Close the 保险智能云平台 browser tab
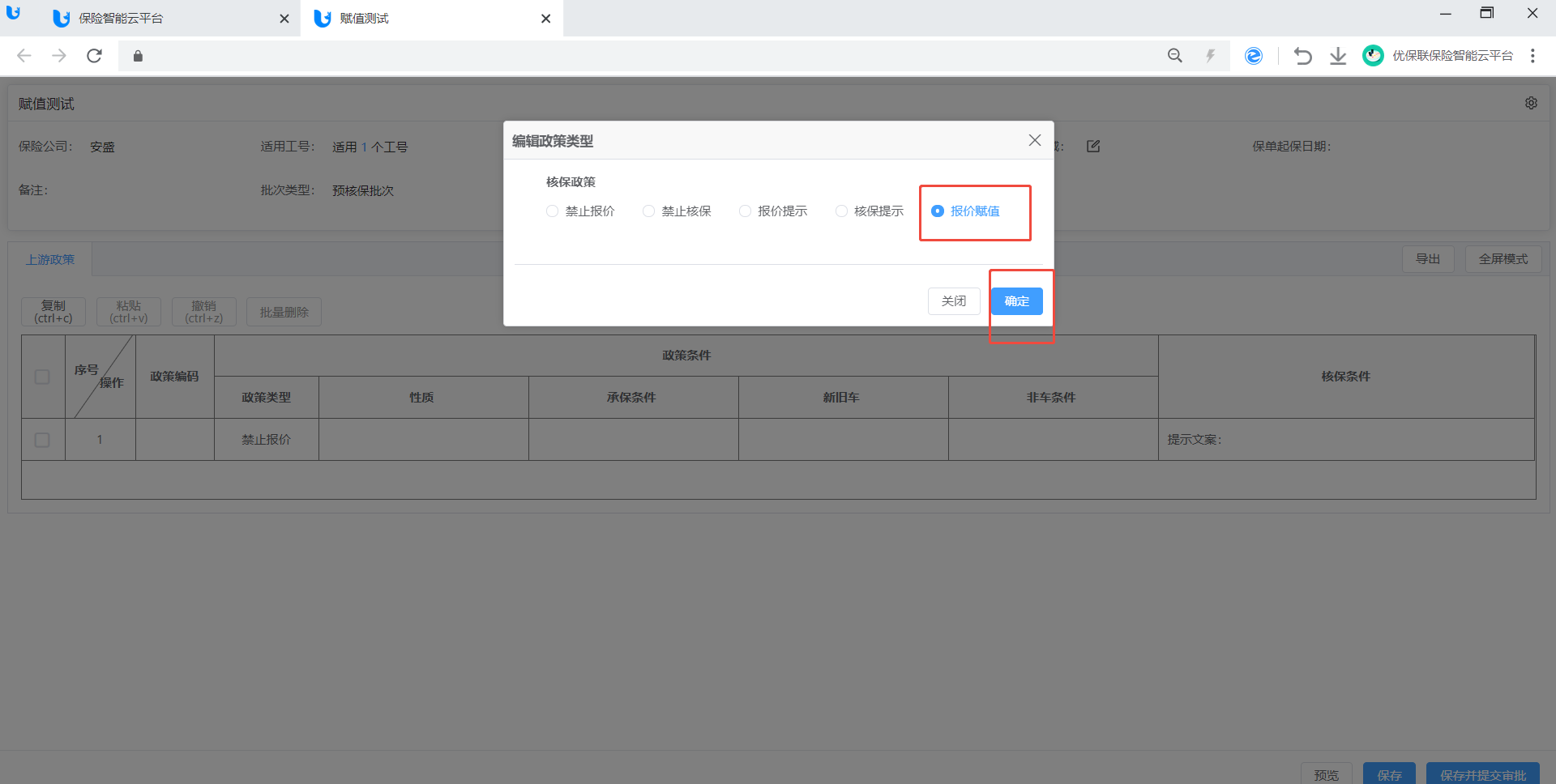1556x784 pixels. (x=284, y=19)
